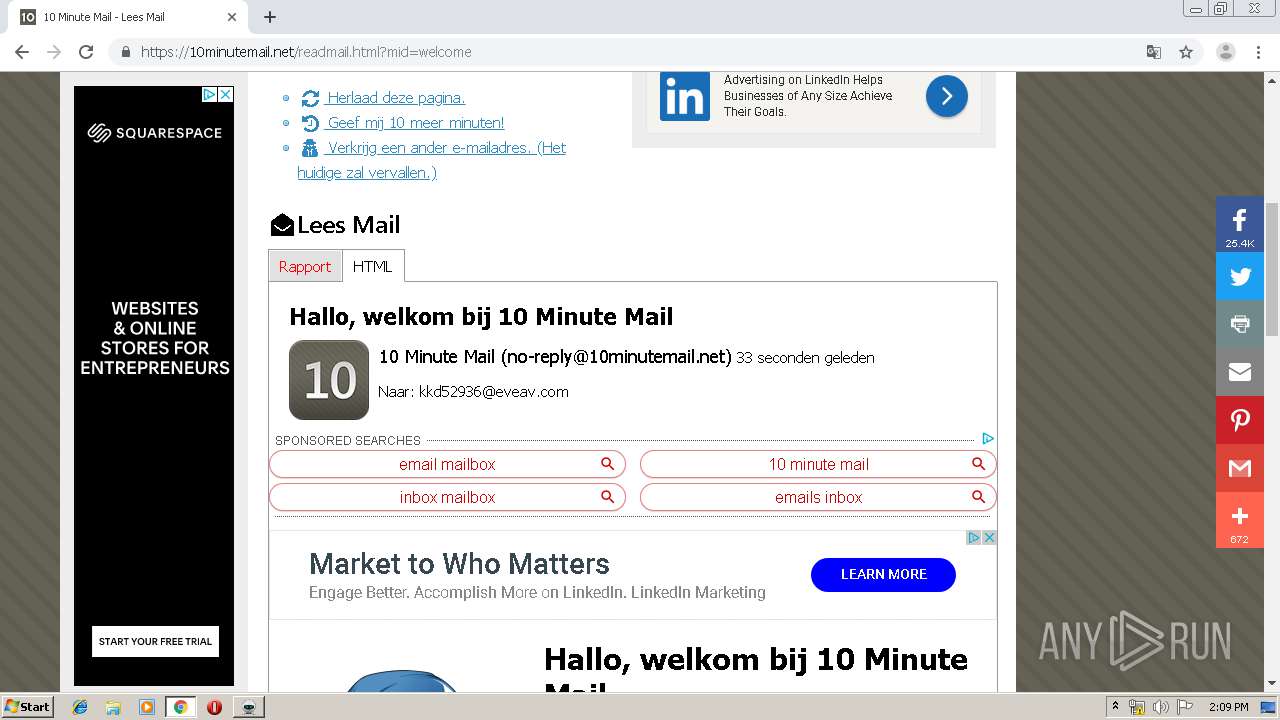Click the Squarespace logo in the ad
1280x720 pixels.
click(x=155, y=133)
